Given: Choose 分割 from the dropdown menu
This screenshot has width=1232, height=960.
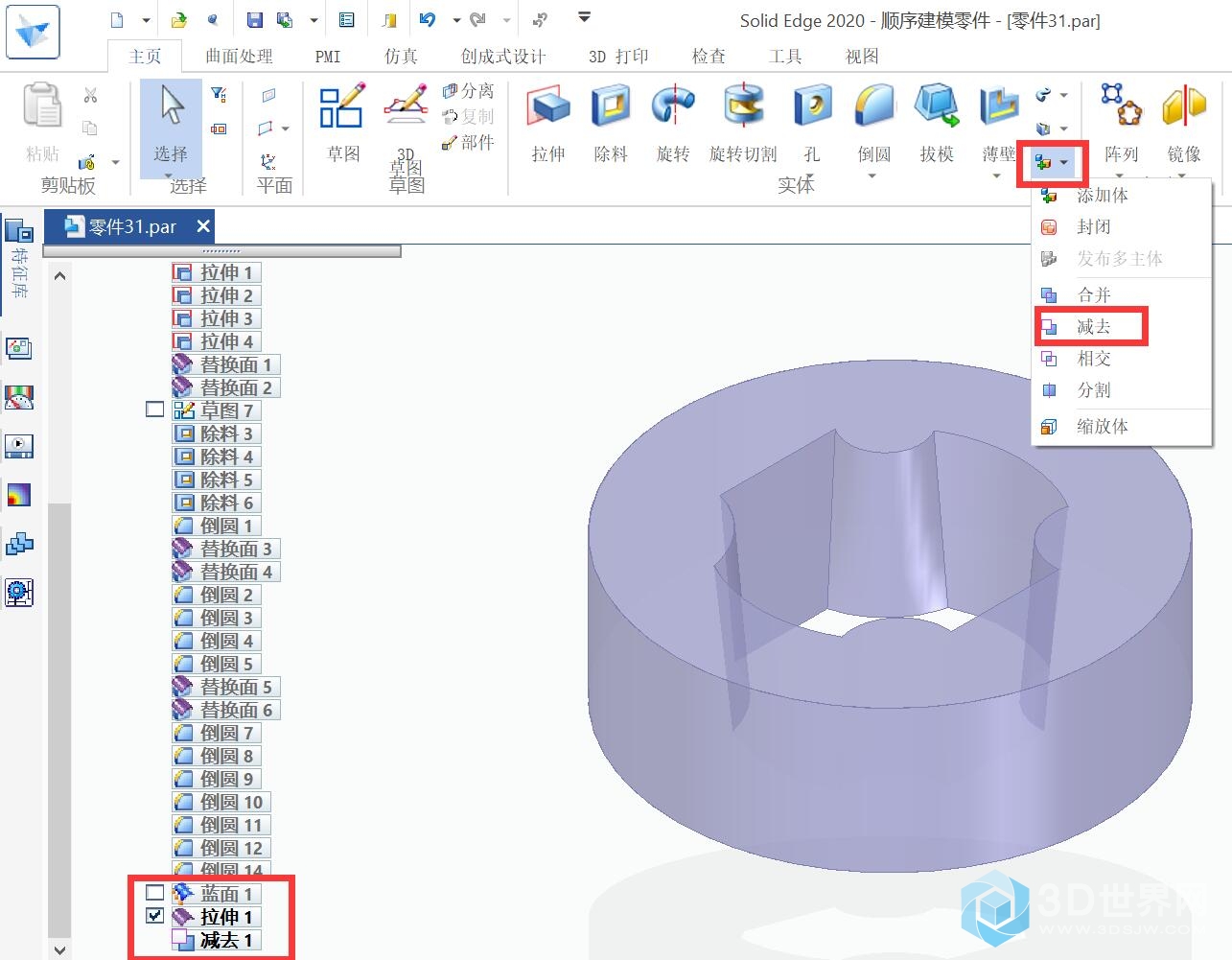Looking at the screenshot, I should click(1121, 390).
